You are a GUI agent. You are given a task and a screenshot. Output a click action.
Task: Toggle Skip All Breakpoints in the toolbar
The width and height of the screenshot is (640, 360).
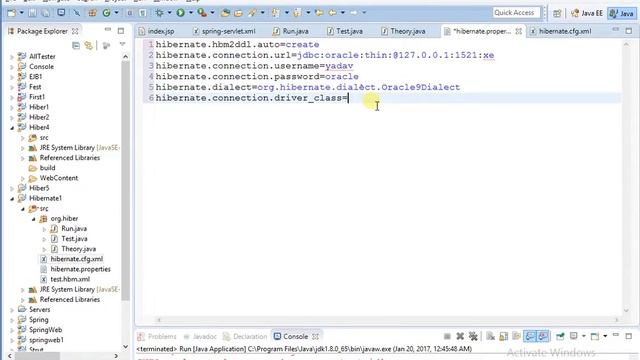(76, 13)
